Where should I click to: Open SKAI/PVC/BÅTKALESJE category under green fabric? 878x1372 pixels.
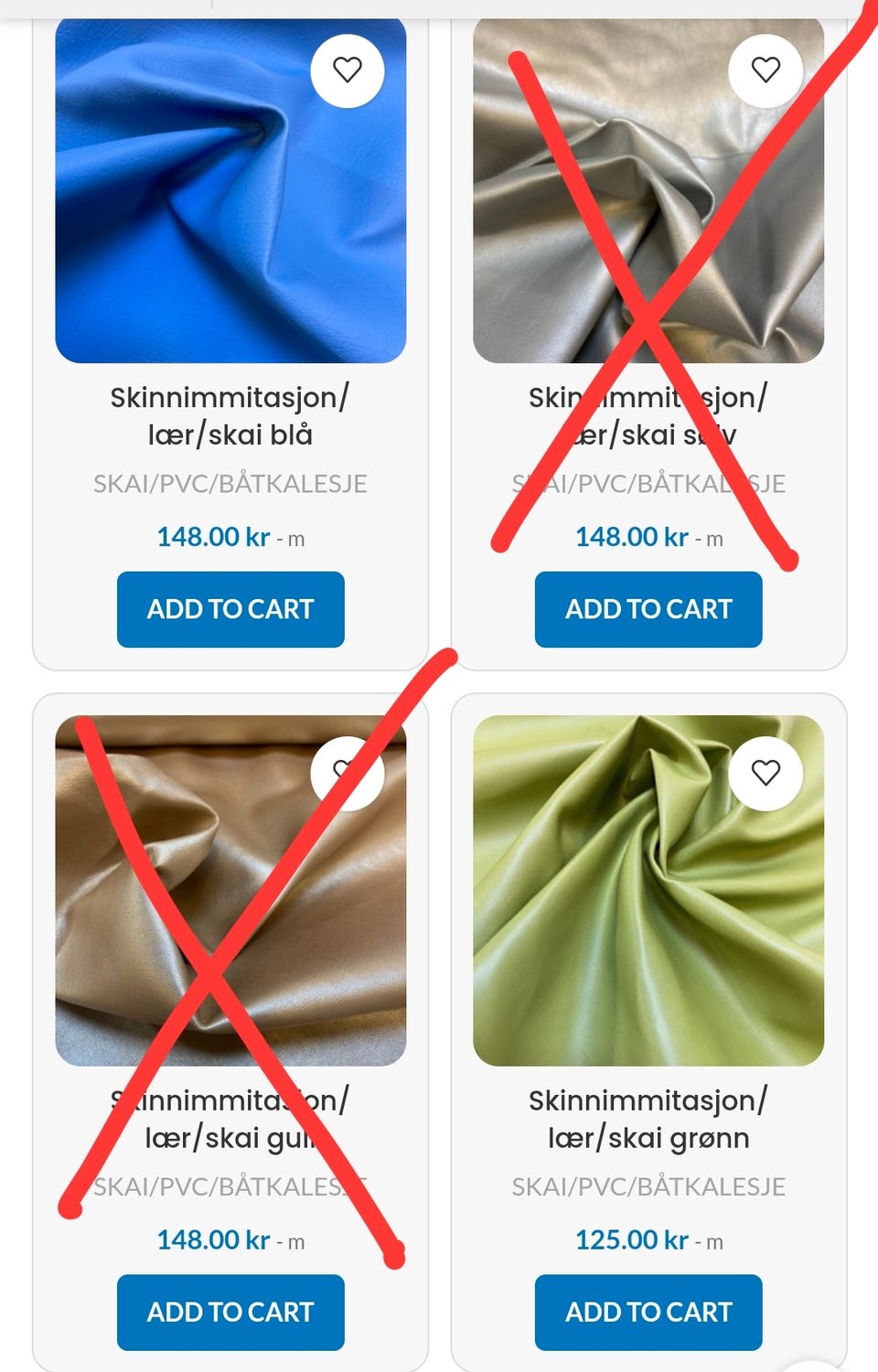click(x=648, y=1187)
